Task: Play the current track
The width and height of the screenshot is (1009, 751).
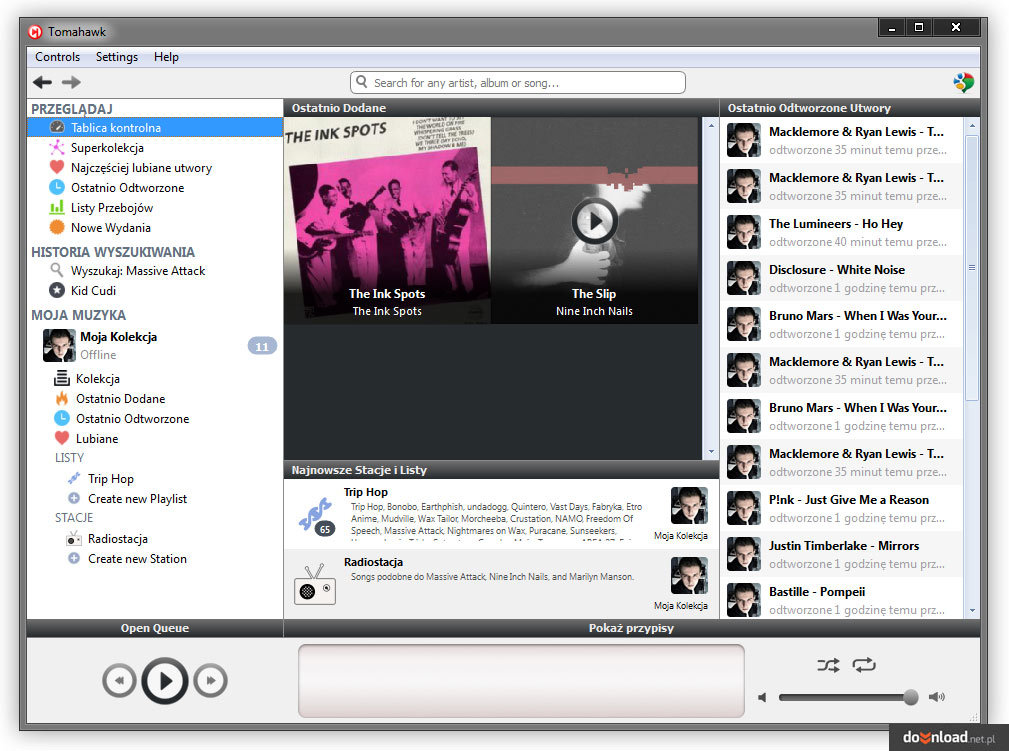Action: pyautogui.click(x=165, y=680)
